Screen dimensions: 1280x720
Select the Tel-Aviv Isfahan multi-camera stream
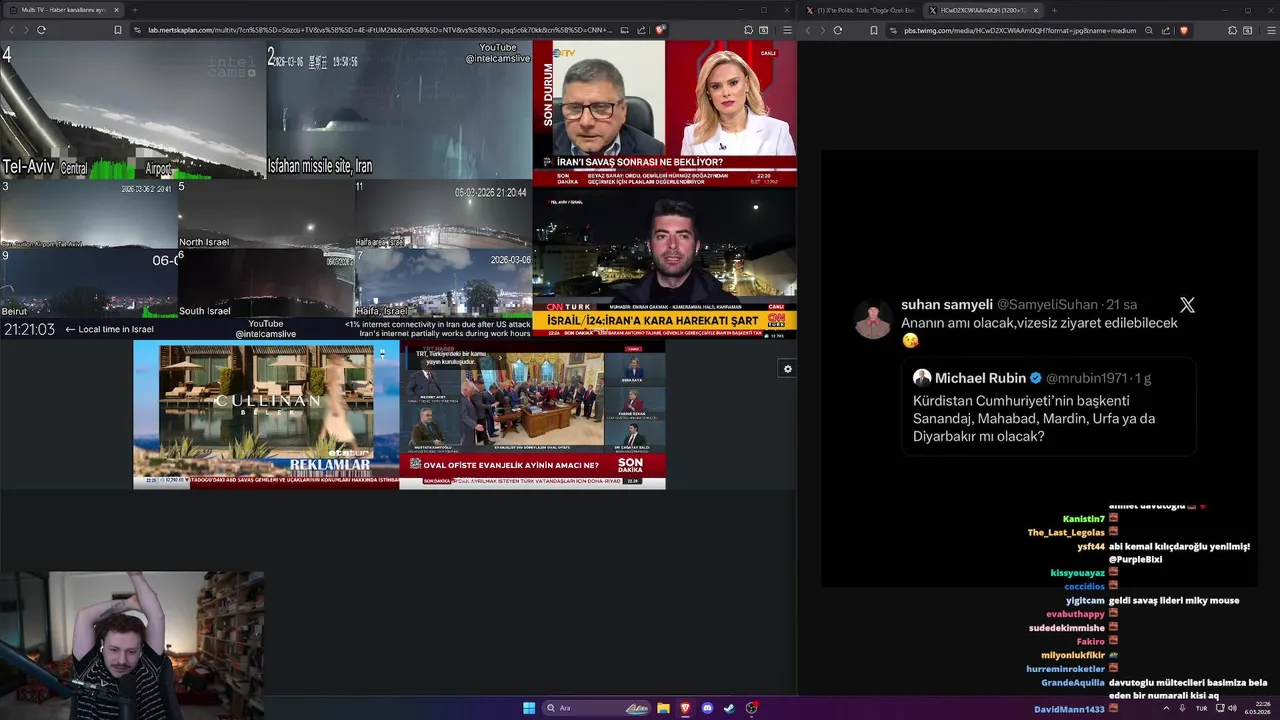tap(266, 190)
